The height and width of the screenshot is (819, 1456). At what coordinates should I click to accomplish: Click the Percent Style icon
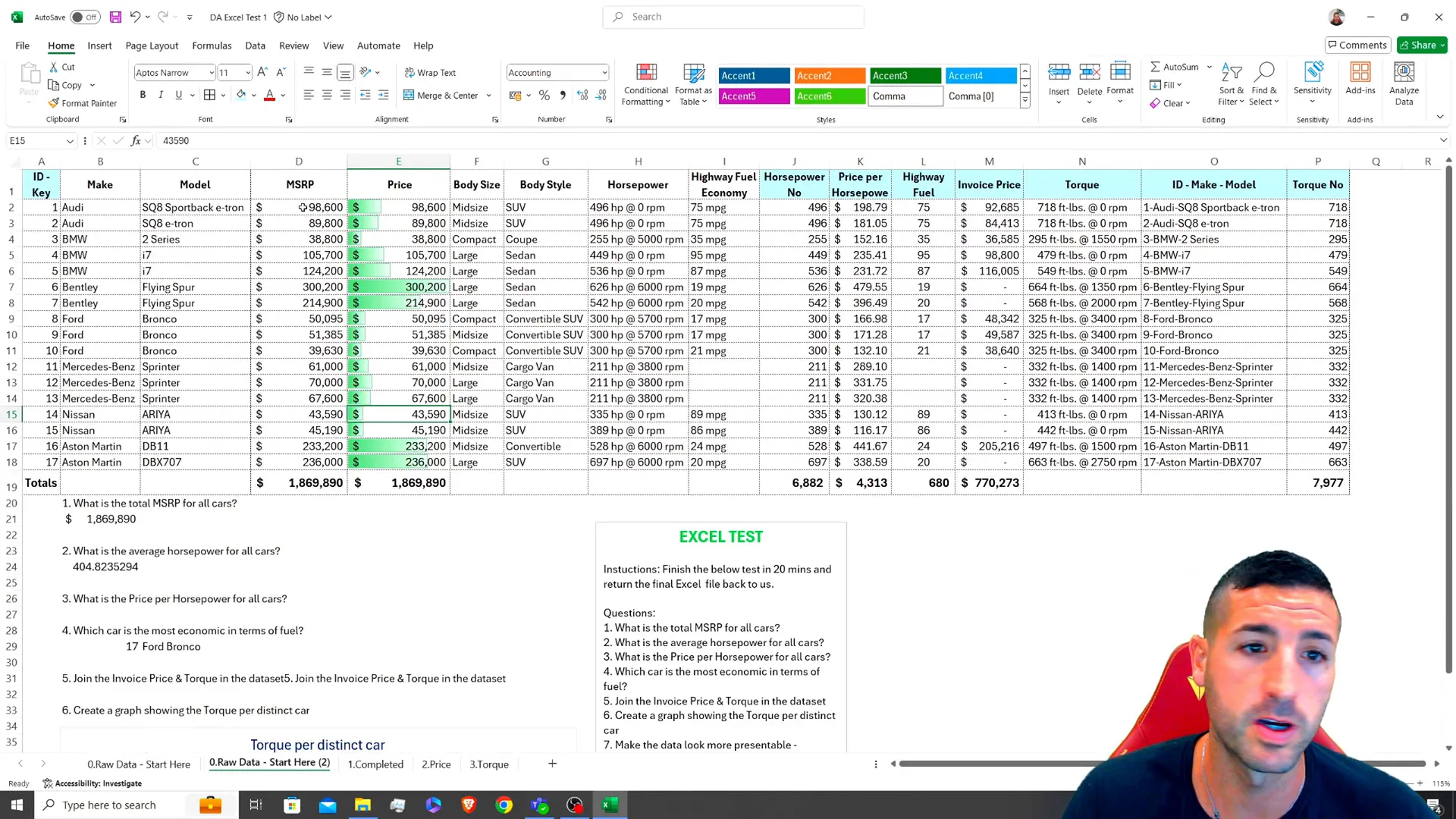pyautogui.click(x=544, y=95)
